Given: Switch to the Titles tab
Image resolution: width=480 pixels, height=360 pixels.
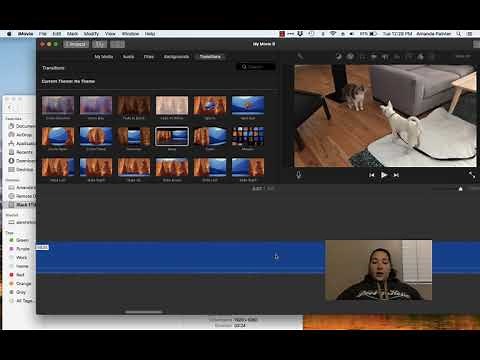Looking at the screenshot, I should pos(149,57).
